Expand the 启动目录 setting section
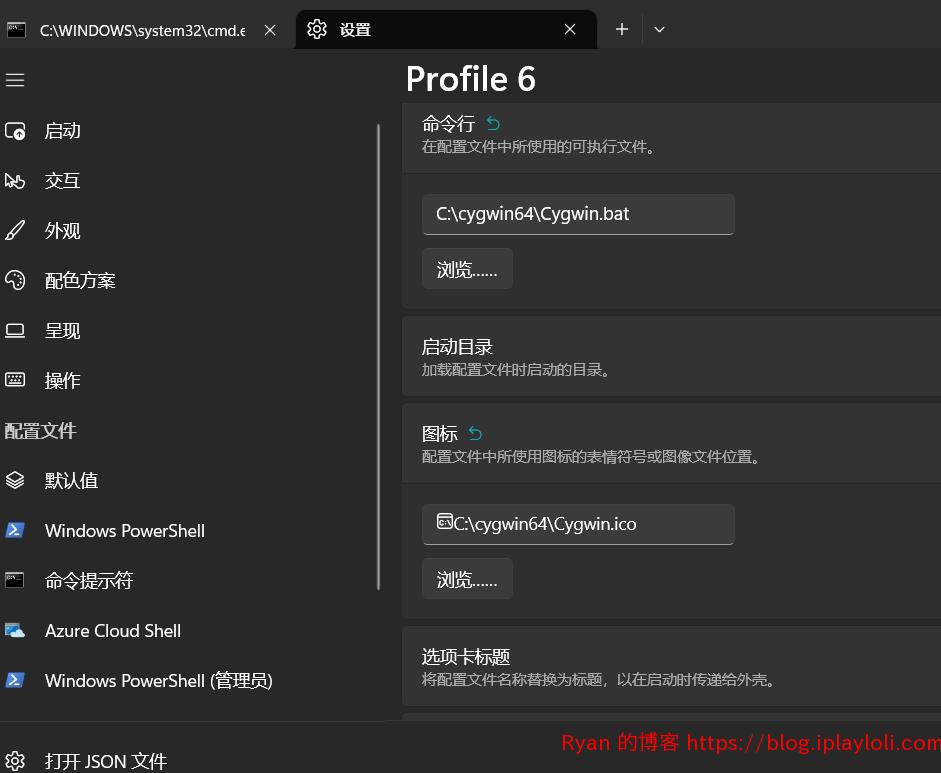 pyautogui.click(x=672, y=356)
